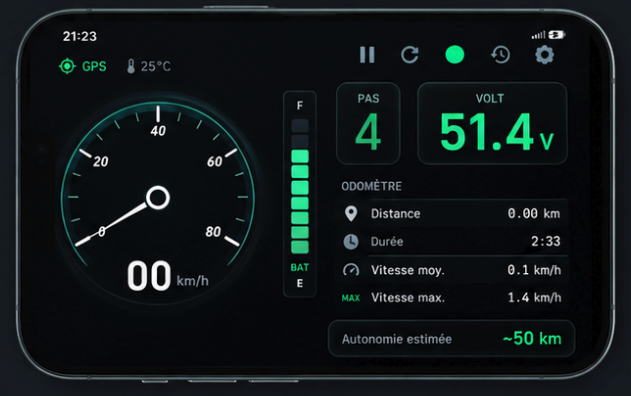Click the BAT label under the gauge
This screenshot has width=631, height=396.
[300, 267]
